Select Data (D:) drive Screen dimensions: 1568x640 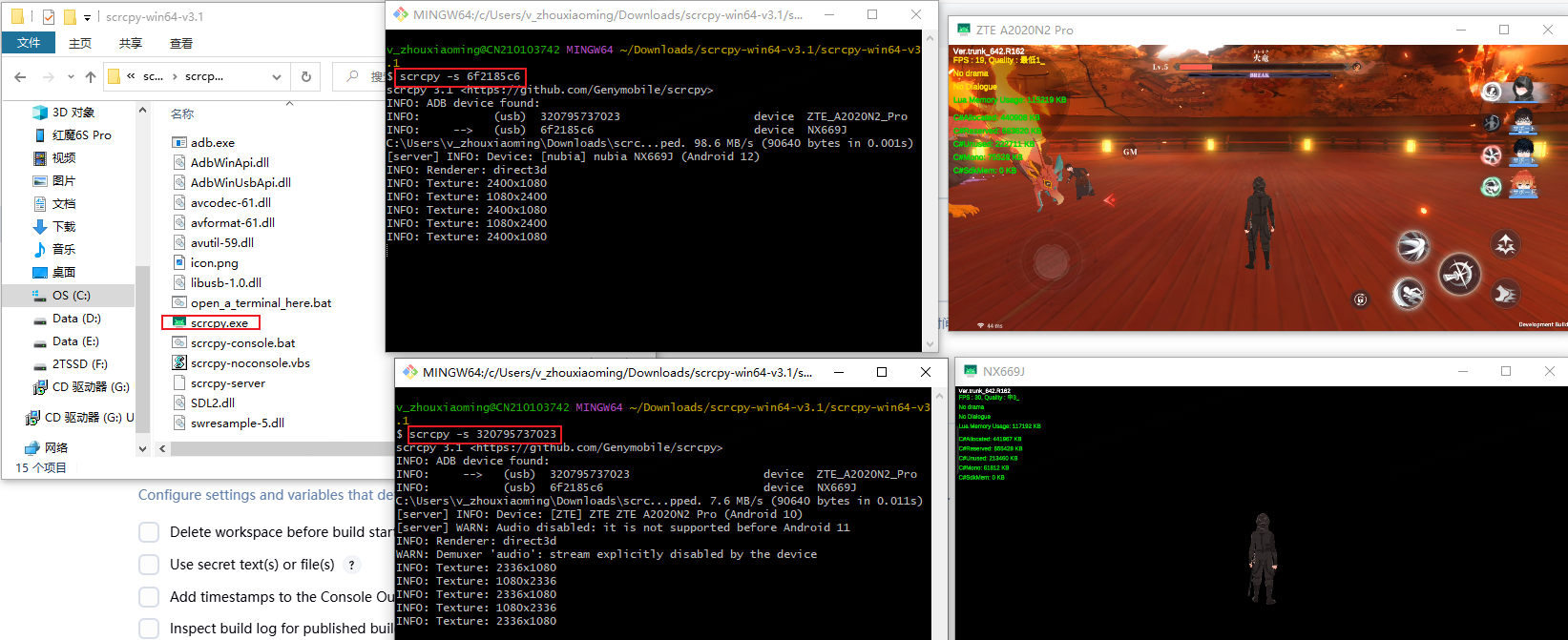point(76,318)
